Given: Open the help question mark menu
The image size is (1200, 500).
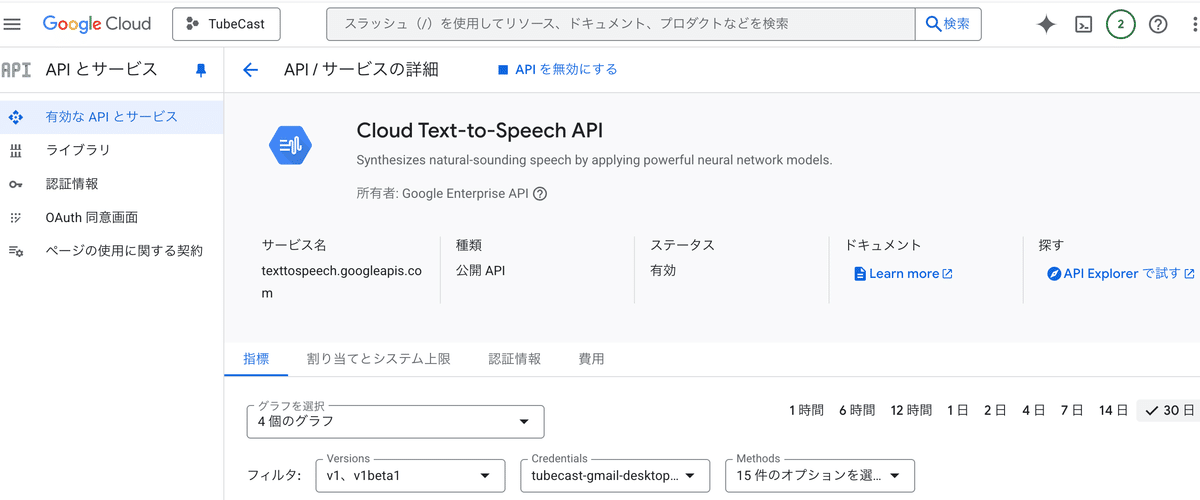Looking at the screenshot, I should point(1158,24).
